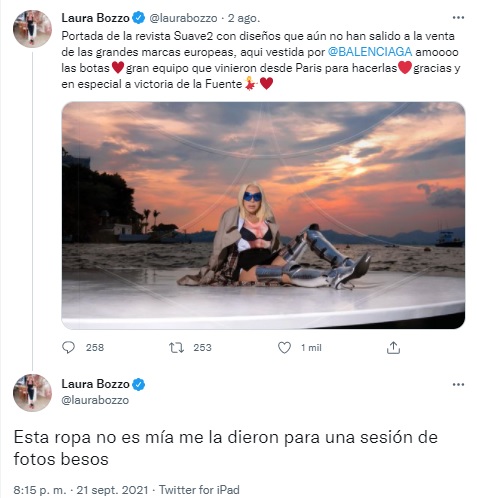The image size is (477, 498).
Task: Open the three-dot menu on the first tweet
Action: pos(458,17)
